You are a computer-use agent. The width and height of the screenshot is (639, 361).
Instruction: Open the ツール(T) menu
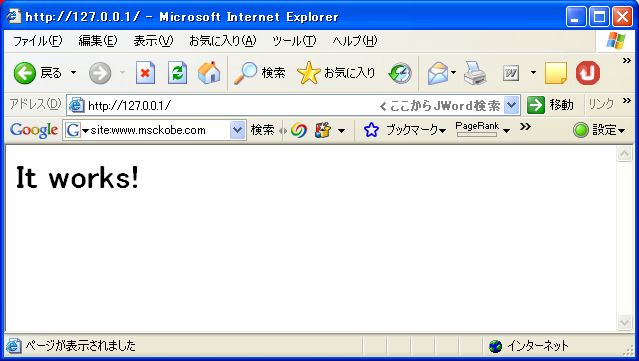294,41
